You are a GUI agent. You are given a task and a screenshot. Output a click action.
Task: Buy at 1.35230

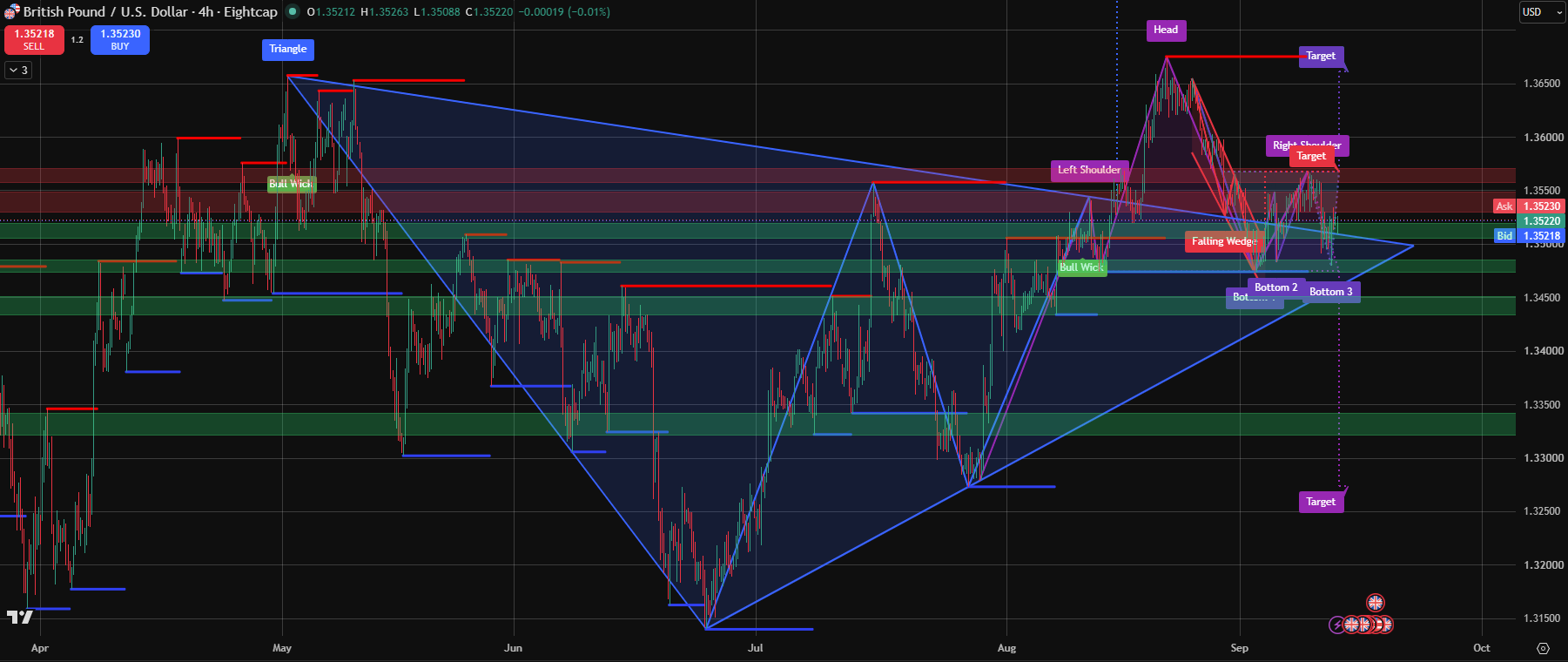[120, 40]
